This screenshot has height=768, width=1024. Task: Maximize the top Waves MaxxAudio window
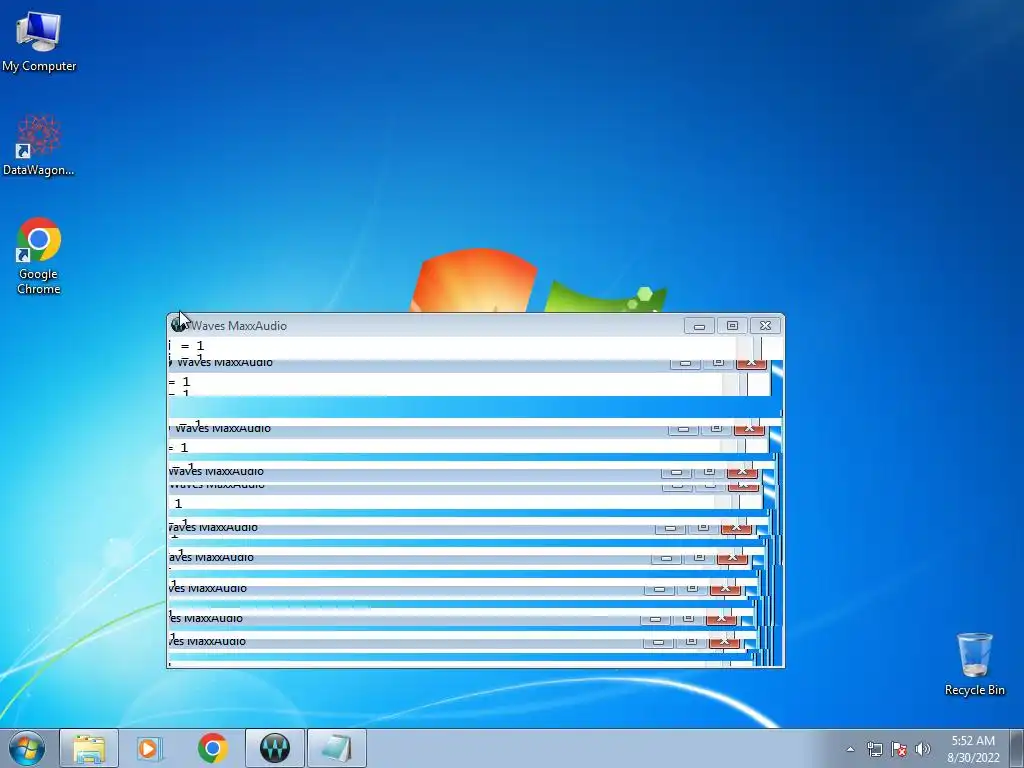pos(732,325)
